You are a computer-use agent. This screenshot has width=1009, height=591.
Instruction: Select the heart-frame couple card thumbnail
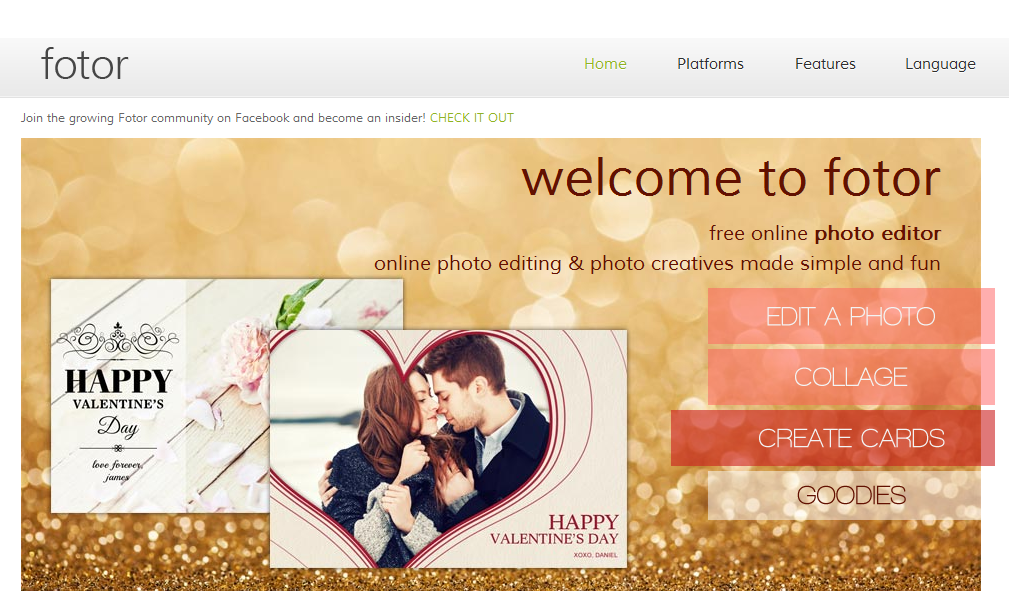point(449,449)
